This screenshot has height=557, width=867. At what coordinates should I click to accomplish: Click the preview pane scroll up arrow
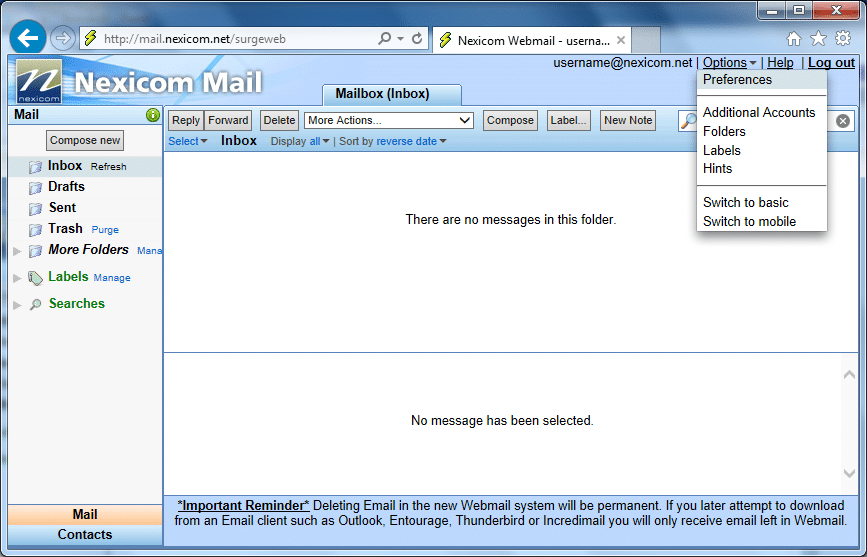click(x=849, y=375)
